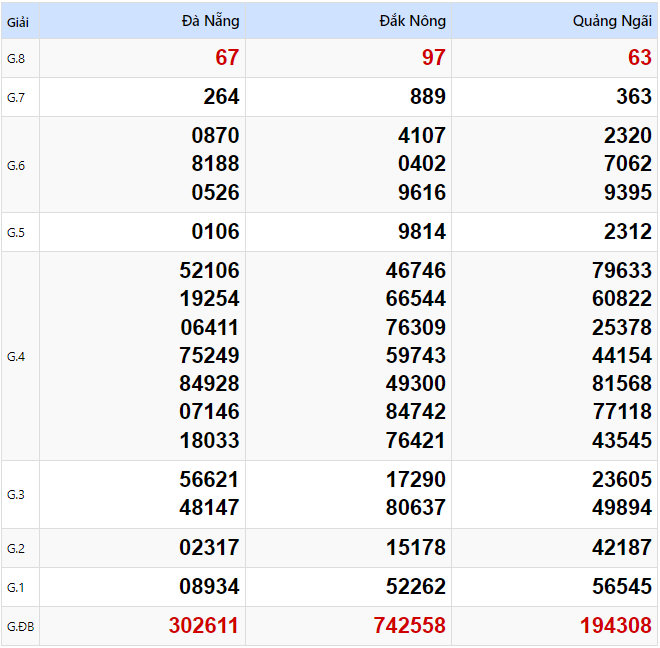Select the Quảng Ngãi column header
The image size is (660, 648).
pos(612,21)
